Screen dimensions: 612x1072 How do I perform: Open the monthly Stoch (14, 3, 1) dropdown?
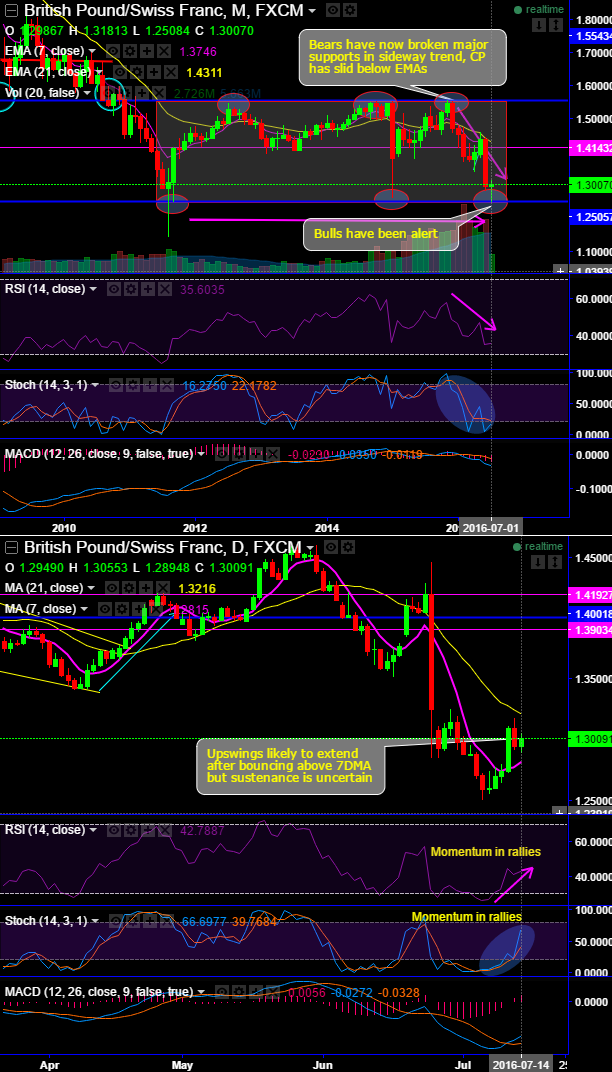pos(95,385)
